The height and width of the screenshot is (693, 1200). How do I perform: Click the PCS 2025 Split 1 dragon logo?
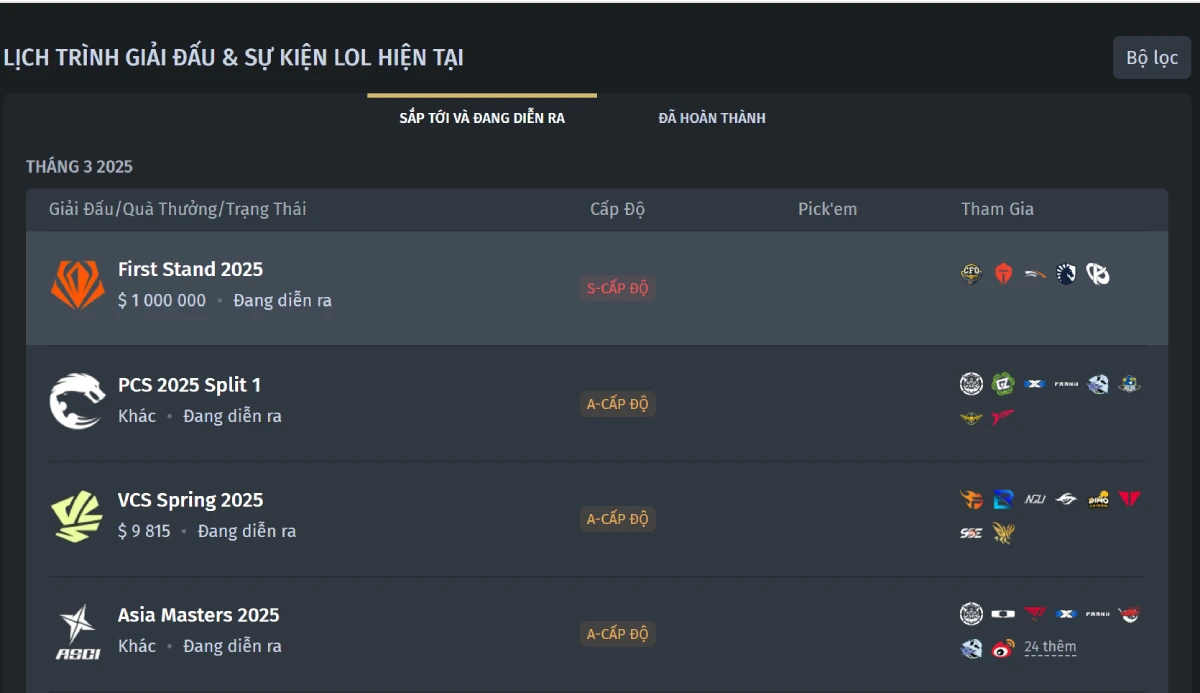(77, 401)
